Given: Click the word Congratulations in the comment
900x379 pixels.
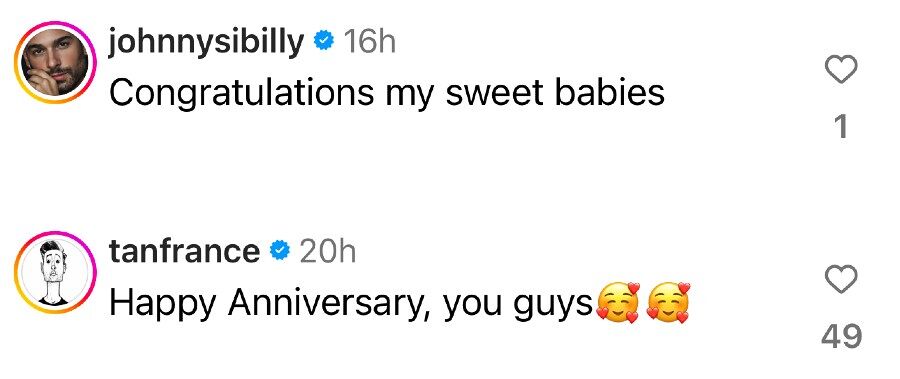Looking at the screenshot, I should click(241, 93).
